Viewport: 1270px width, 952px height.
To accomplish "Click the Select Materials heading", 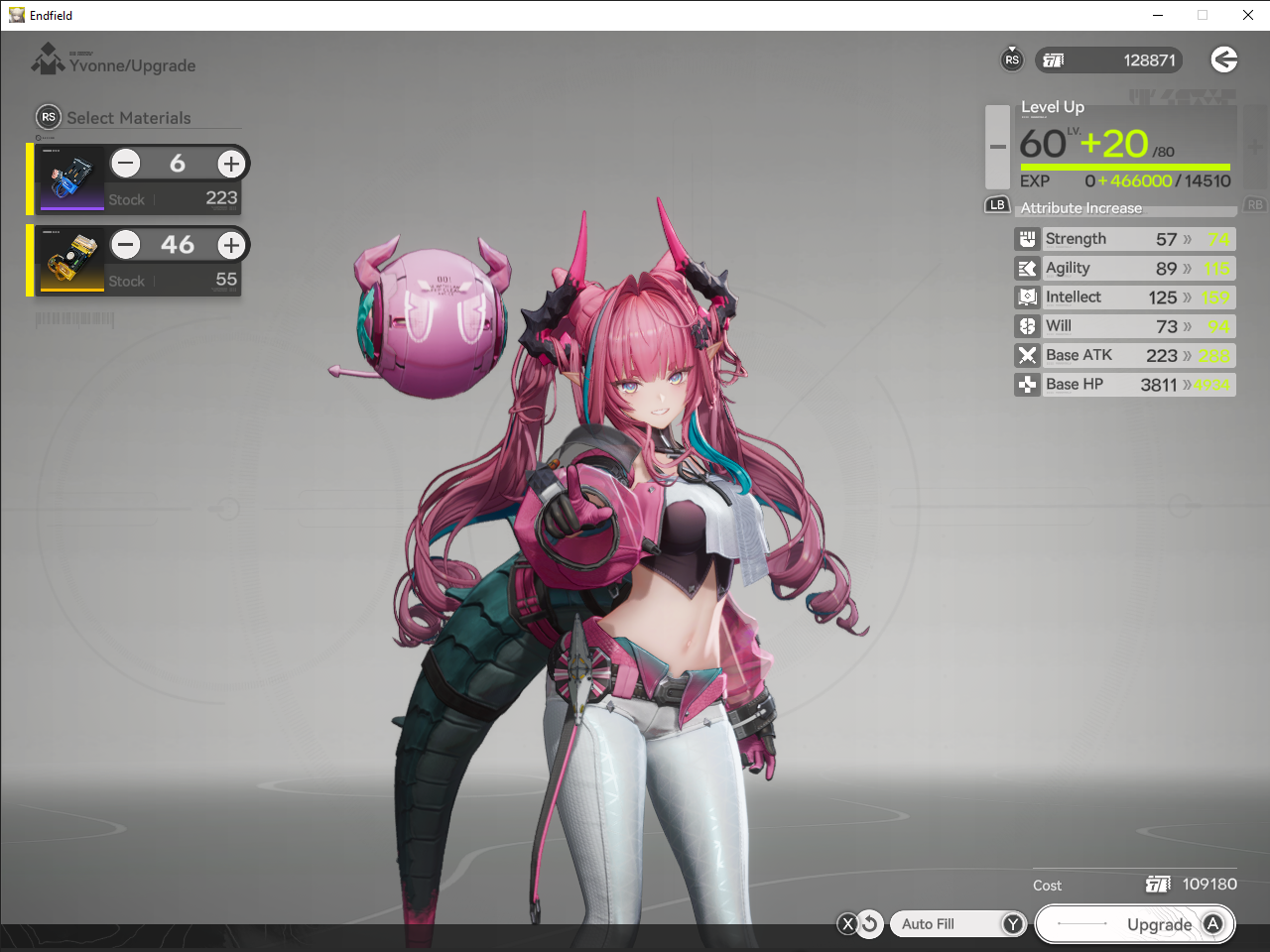I will point(129,118).
